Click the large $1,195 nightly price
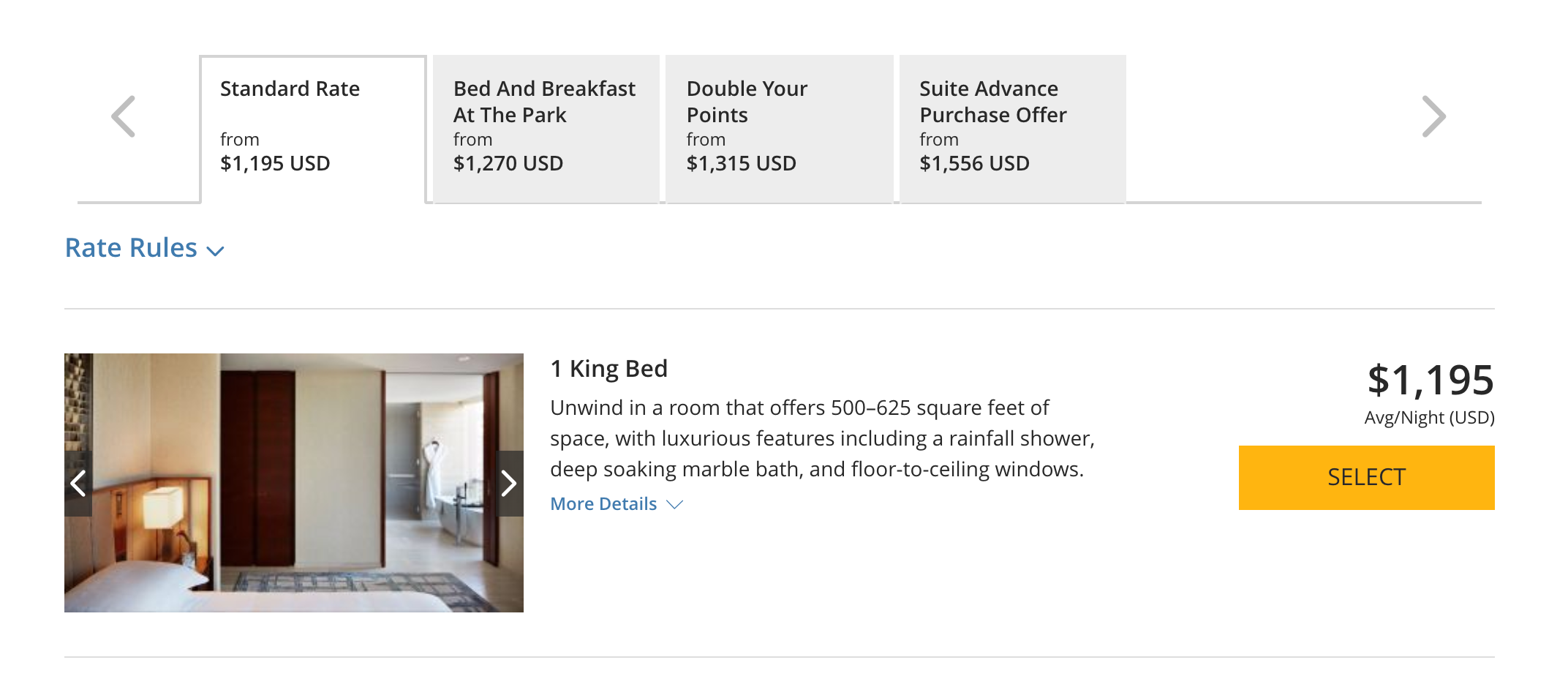The width and height of the screenshot is (1568, 679). (x=1431, y=380)
